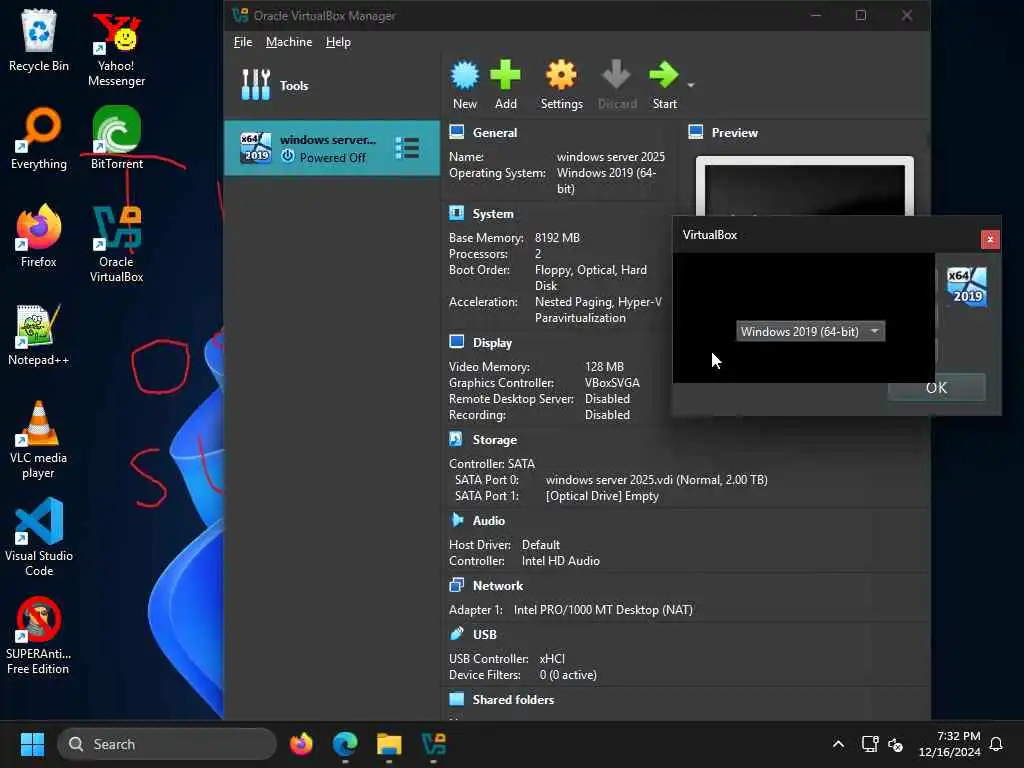Viewport: 1024px width, 768px height.
Task: Click the Firefox desktop shortcut
Action: click(39, 236)
